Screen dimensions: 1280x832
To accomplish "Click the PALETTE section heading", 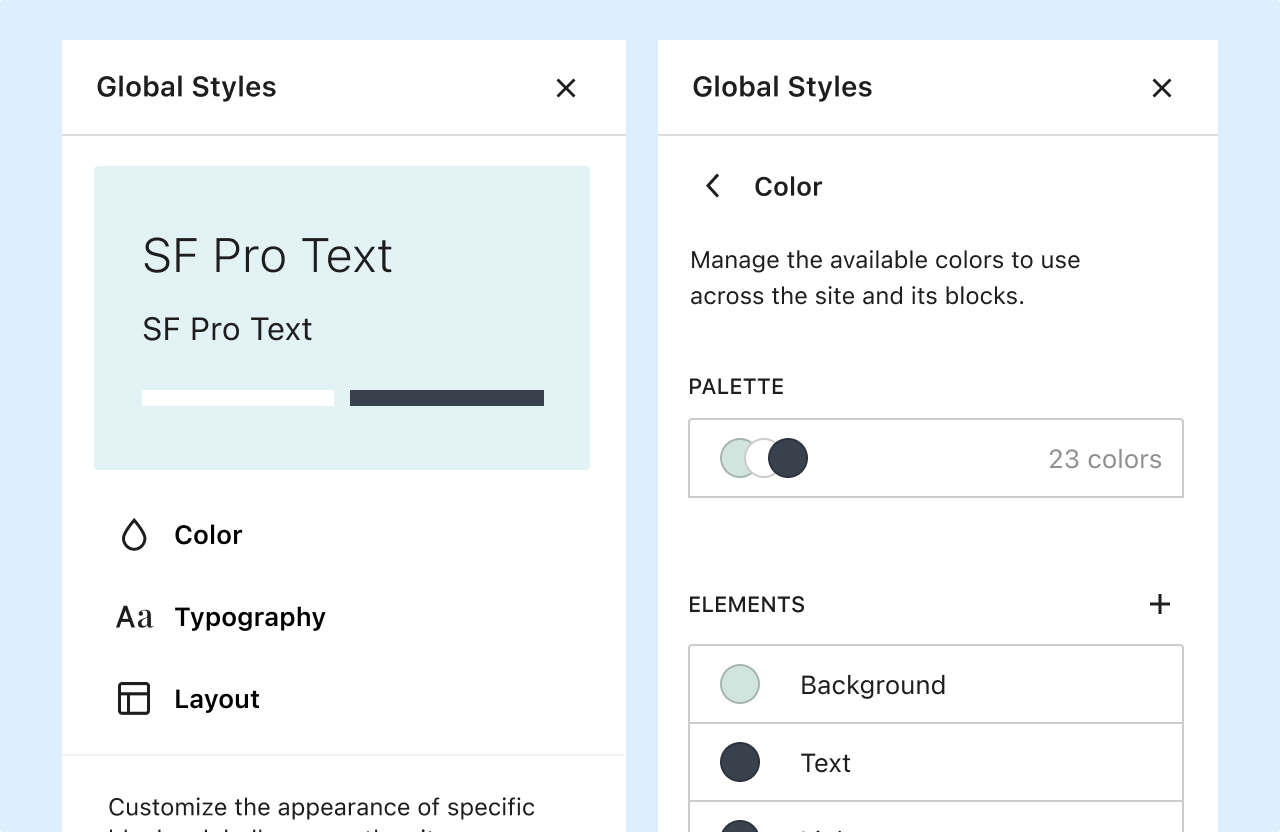I will 736,386.
